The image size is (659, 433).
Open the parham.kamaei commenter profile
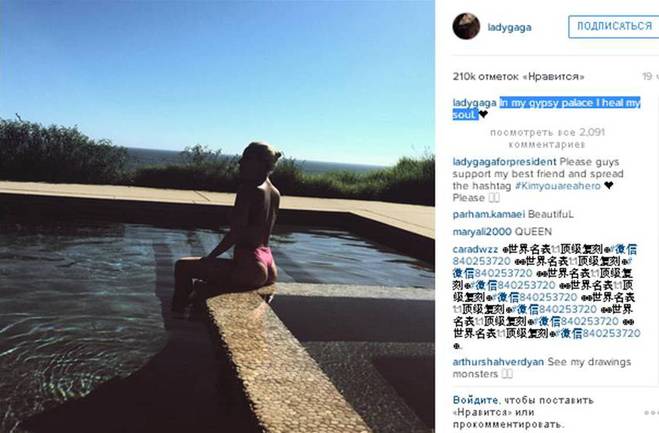coord(489,214)
